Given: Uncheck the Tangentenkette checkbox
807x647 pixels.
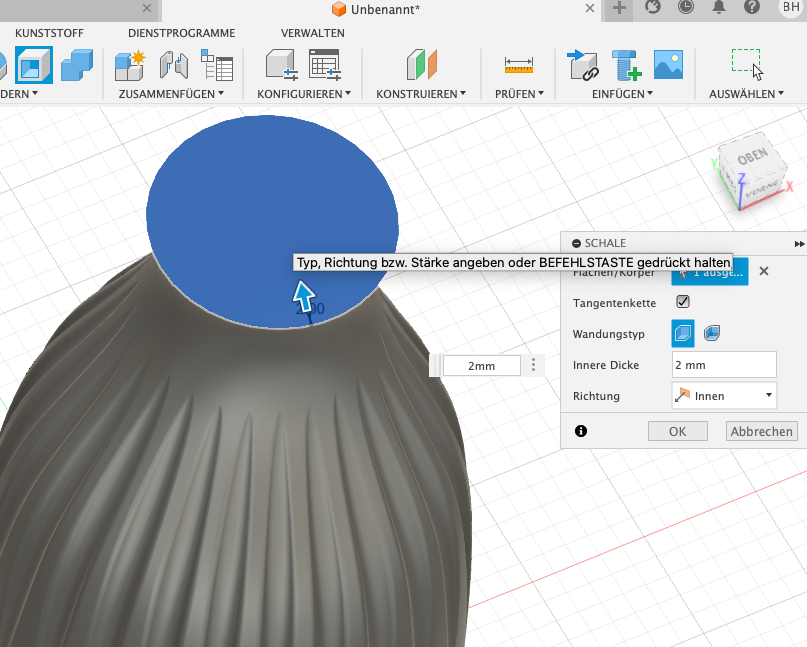Looking at the screenshot, I should [x=683, y=301].
